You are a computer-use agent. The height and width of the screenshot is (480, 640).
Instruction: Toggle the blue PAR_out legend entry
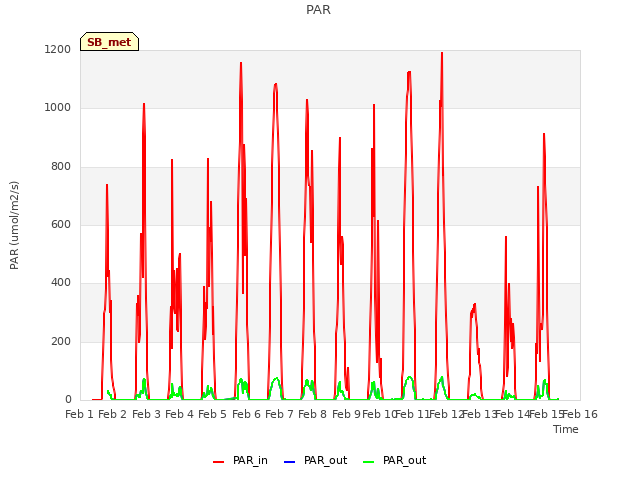315,460
